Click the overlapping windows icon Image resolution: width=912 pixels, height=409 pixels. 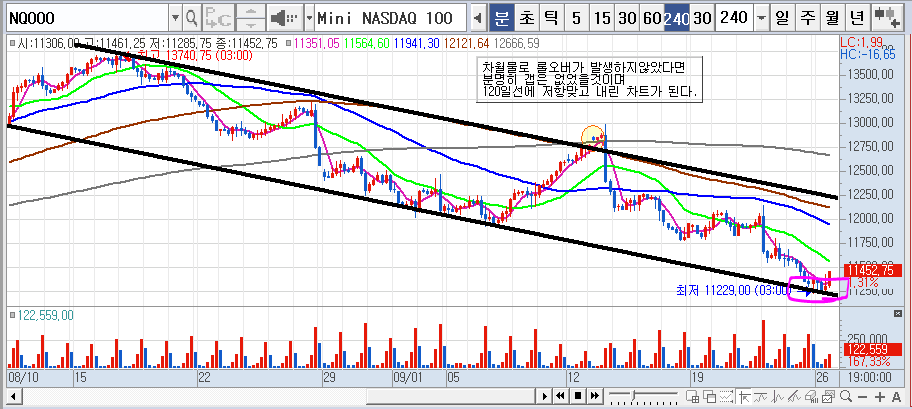[x=709, y=397]
